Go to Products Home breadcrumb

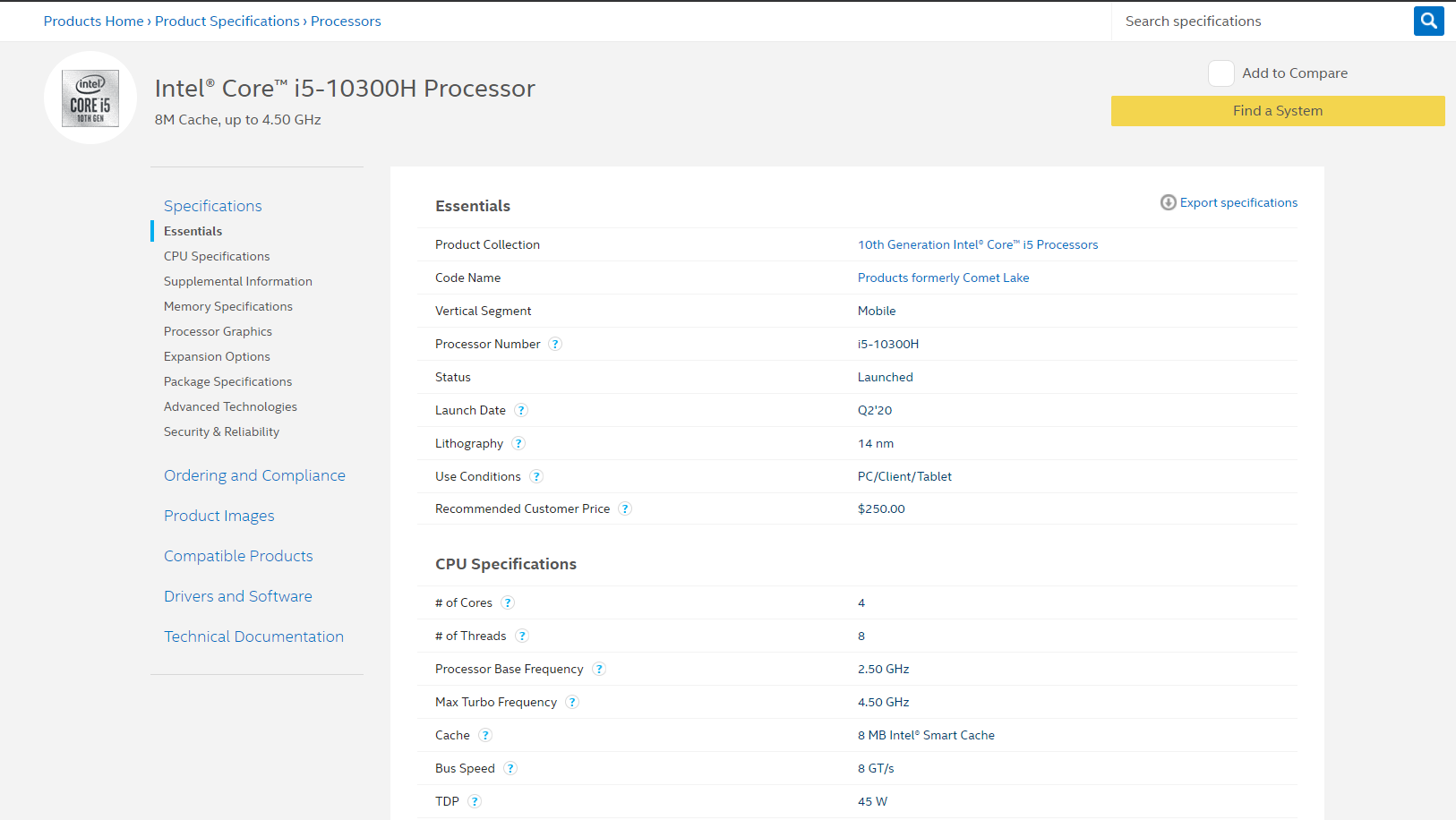(93, 21)
